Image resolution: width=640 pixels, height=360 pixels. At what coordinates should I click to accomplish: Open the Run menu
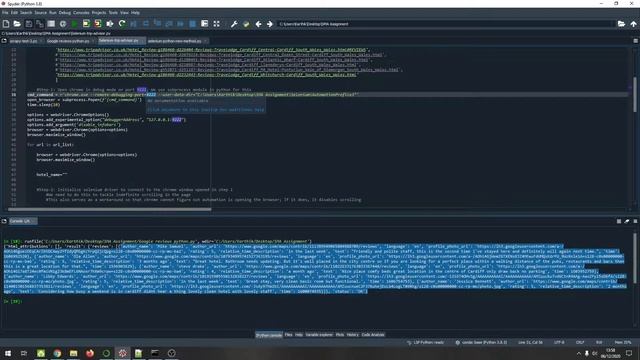coord(53,13)
